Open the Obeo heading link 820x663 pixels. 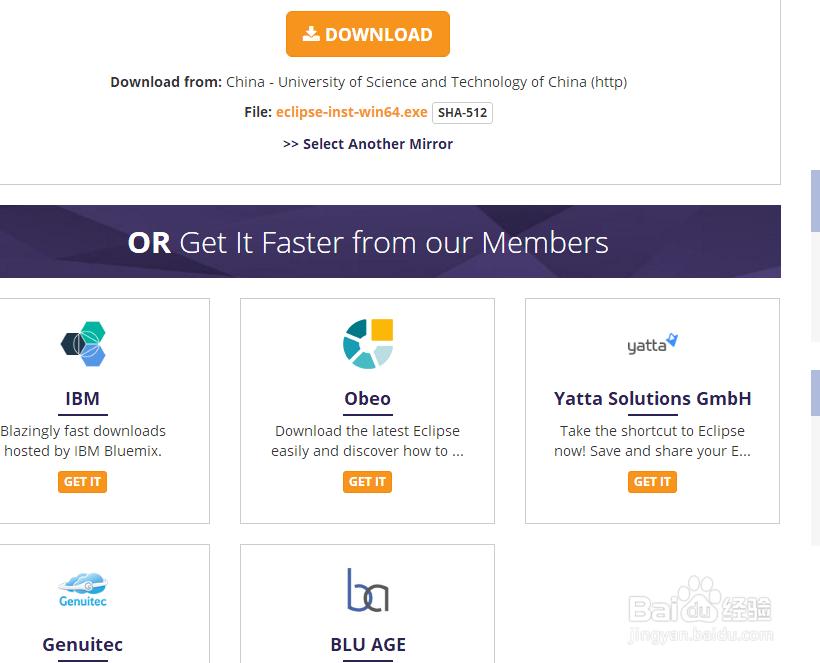tap(367, 398)
